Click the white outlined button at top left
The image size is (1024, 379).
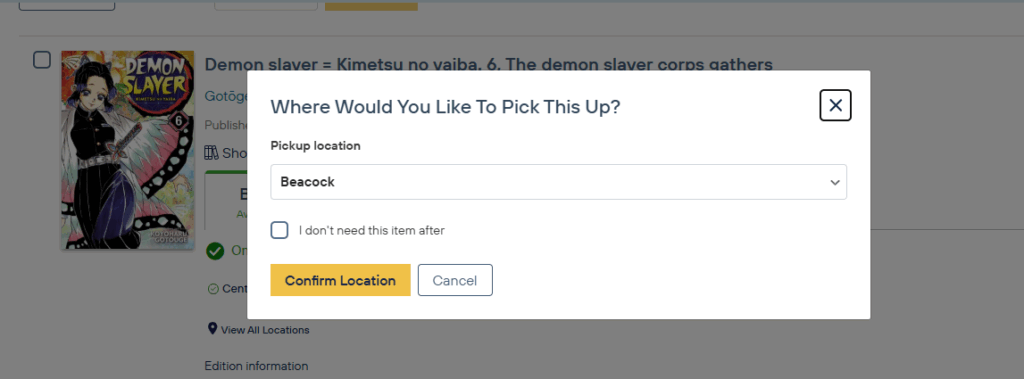(67, 5)
